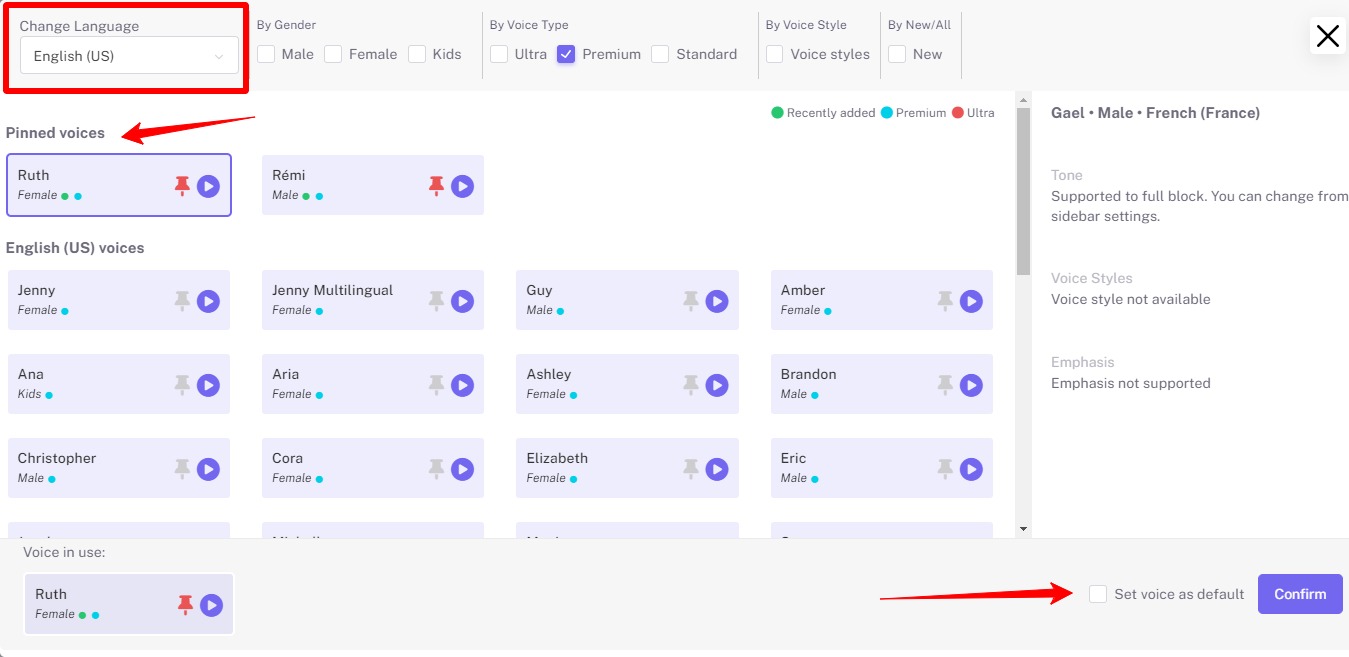Check the Ultra voice type filter
Screen dimensions: 1349x657
pyautogui.click(x=499, y=54)
